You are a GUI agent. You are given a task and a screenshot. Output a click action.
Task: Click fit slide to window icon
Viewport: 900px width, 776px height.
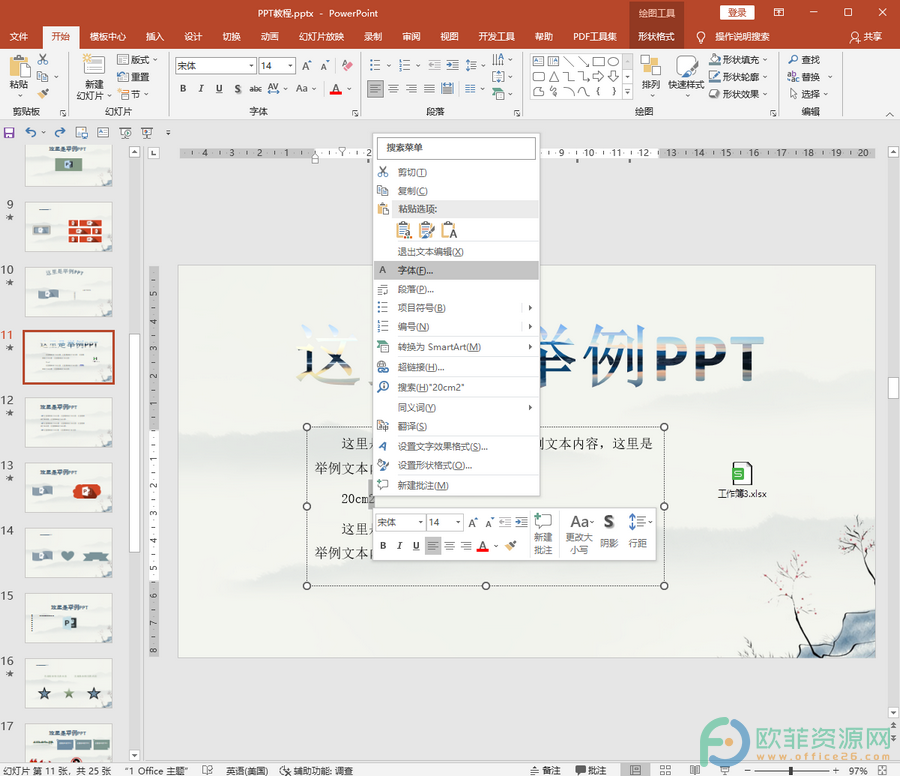coord(883,770)
